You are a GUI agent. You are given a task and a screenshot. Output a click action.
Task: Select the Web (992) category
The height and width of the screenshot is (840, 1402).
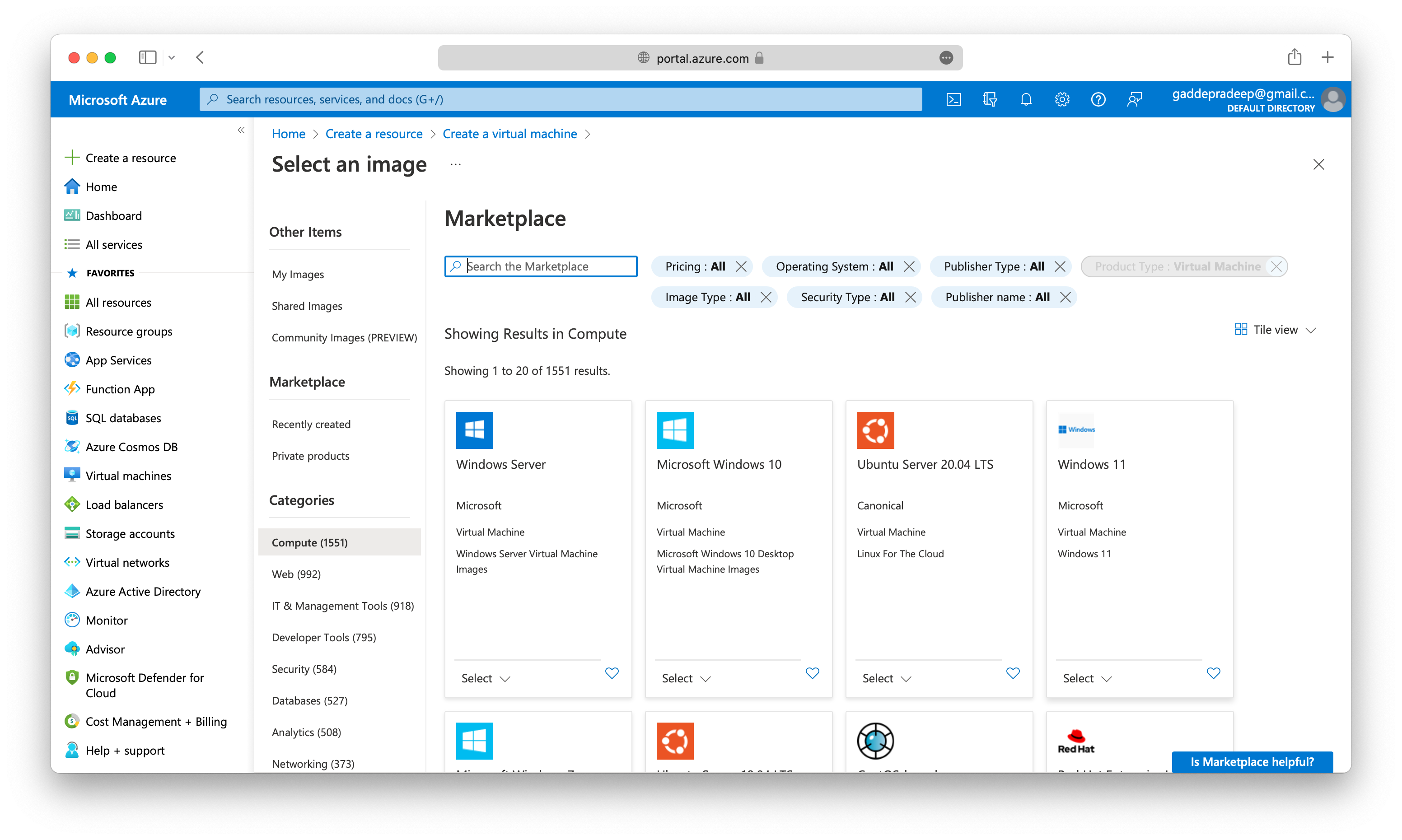tap(296, 574)
